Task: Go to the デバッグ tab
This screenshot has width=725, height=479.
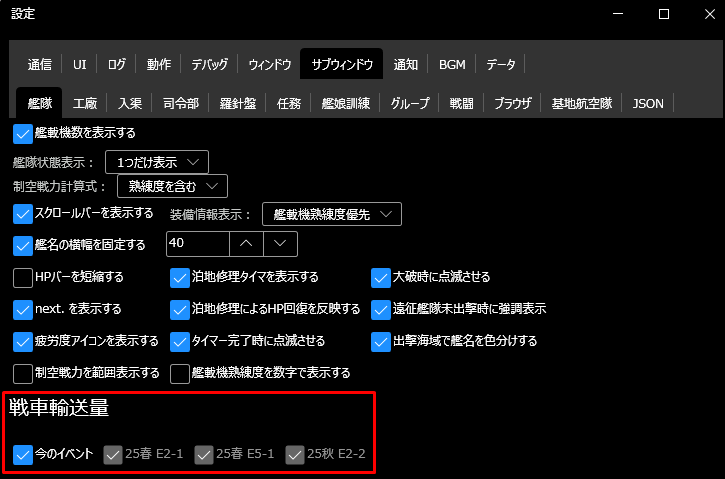Action: click(x=209, y=64)
